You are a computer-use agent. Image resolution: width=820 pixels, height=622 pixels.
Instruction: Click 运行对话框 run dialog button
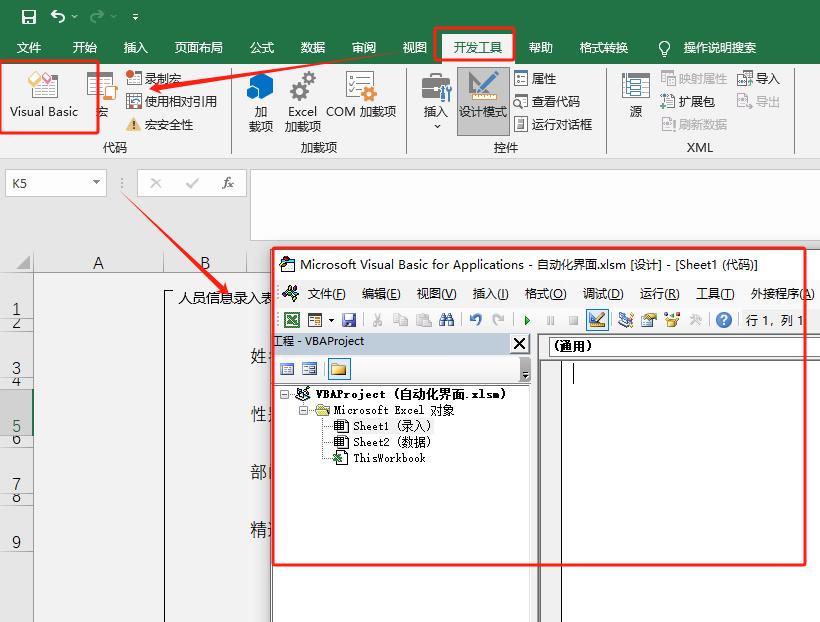point(553,125)
